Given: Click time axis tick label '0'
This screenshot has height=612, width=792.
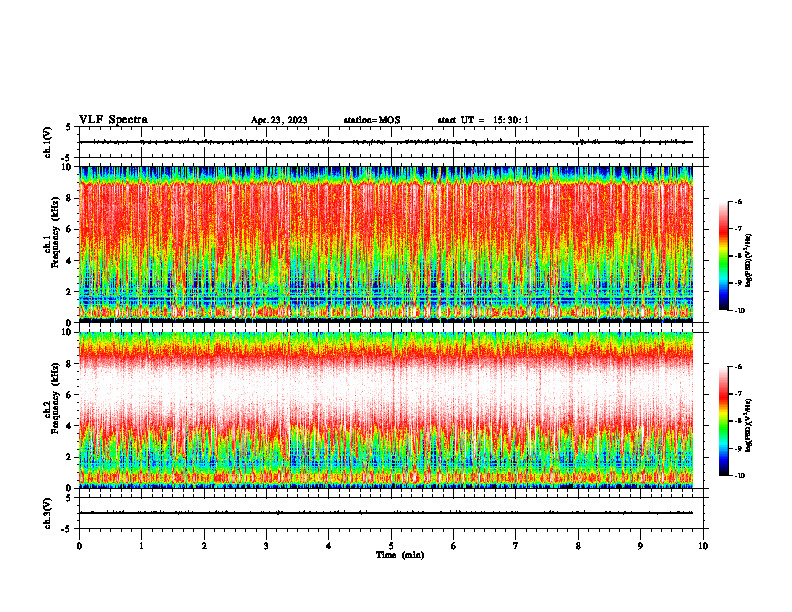Looking at the screenshot, I should click(79, 546).
